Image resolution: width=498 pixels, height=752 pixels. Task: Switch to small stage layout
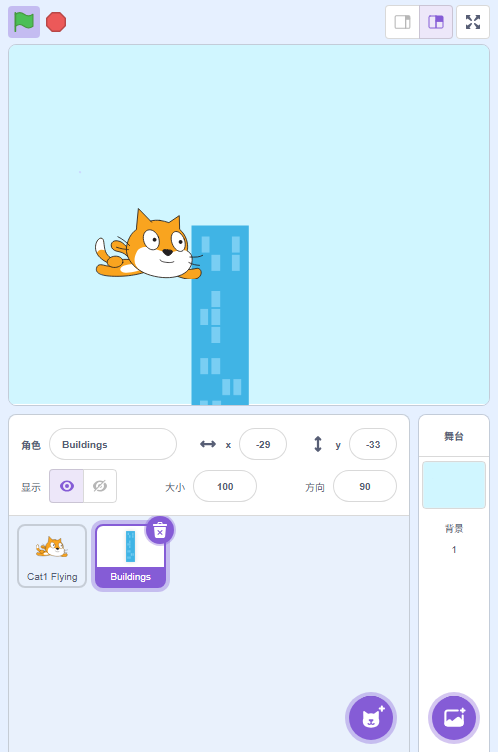click(x=403, y=22)
